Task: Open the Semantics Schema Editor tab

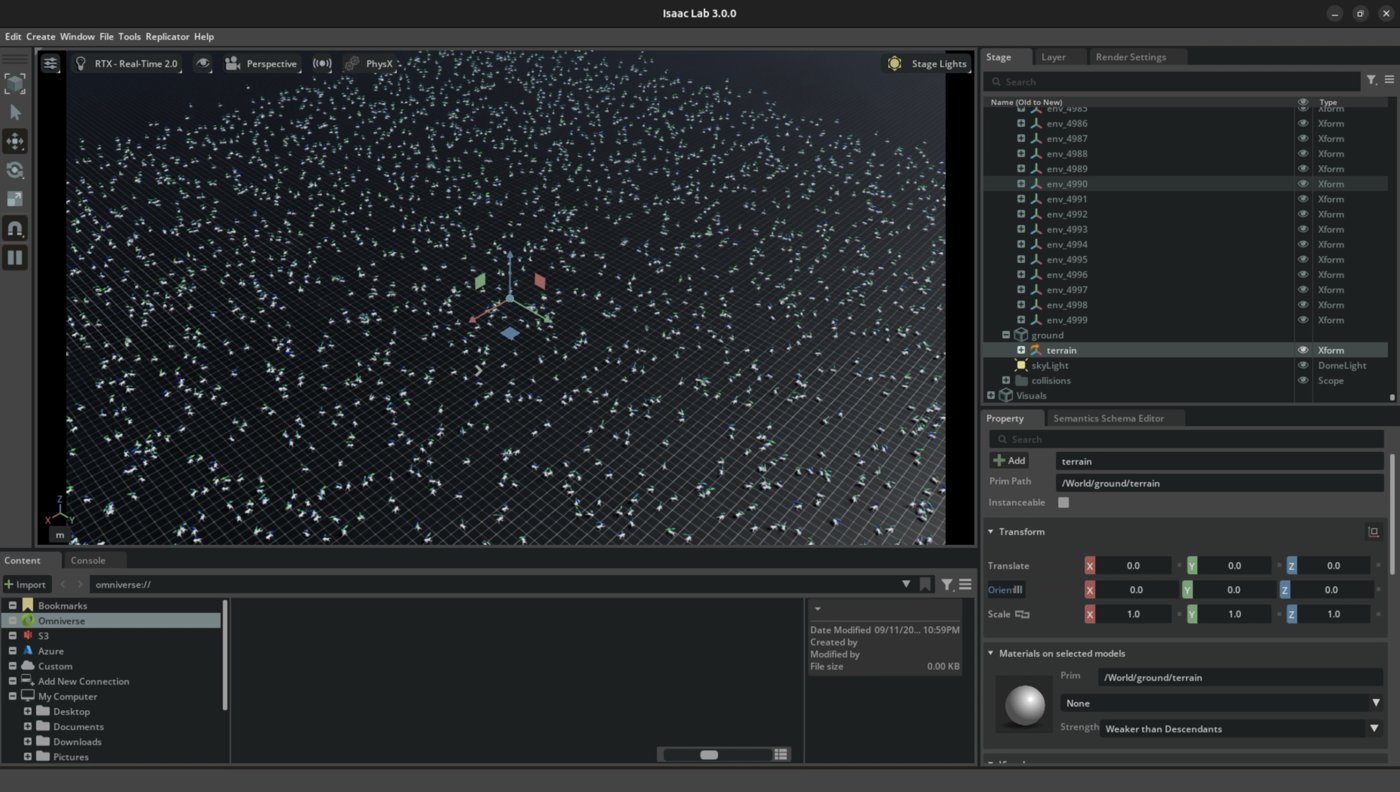Action: (1108, 418)
